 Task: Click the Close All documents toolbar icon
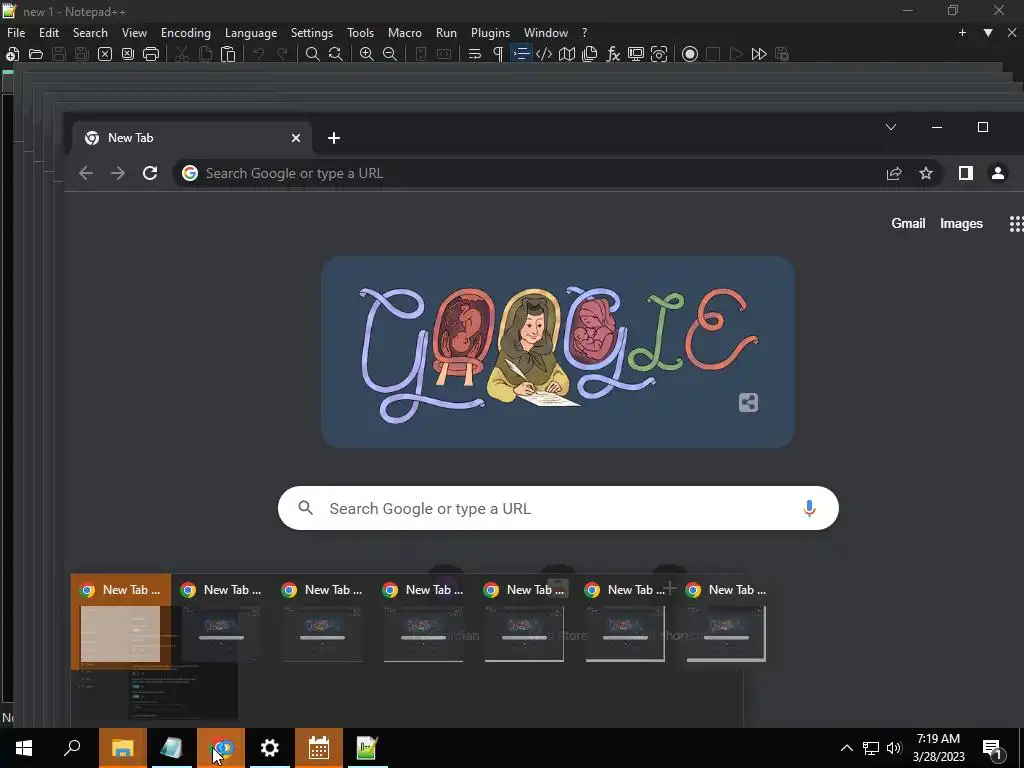point(128,54)
